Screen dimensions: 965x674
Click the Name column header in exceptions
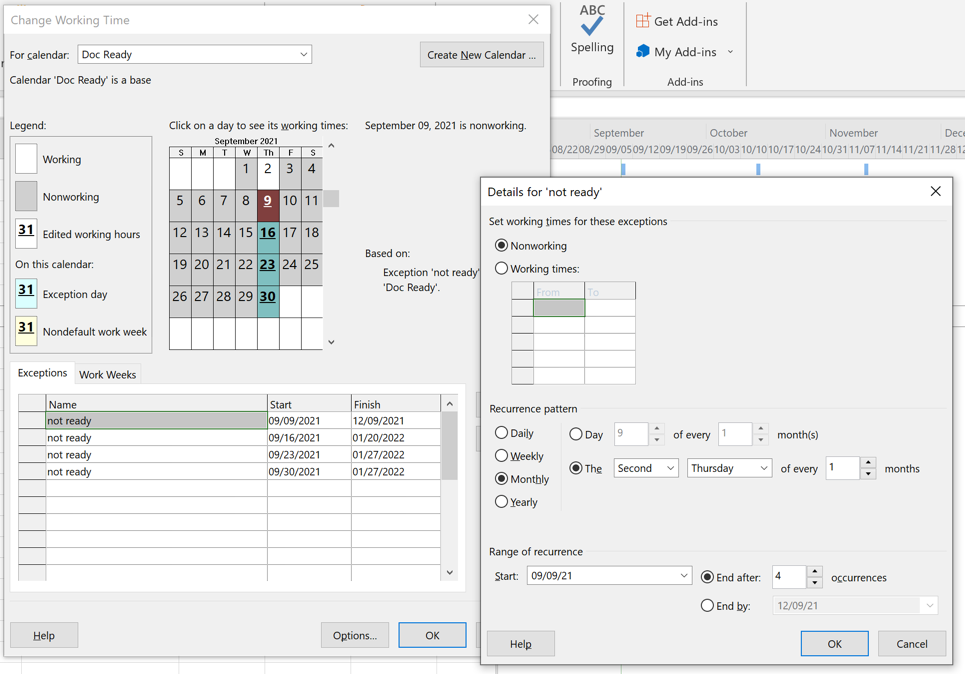156,404
